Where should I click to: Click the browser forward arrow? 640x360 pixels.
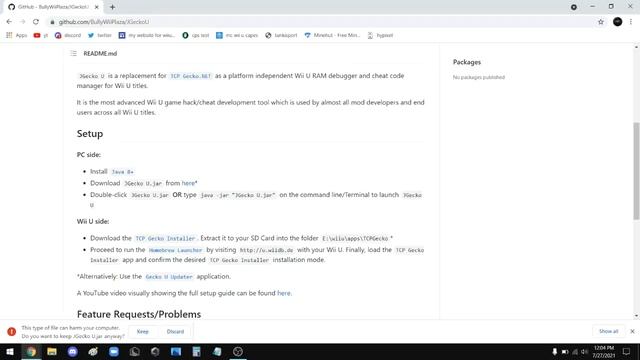coord(22,22)
